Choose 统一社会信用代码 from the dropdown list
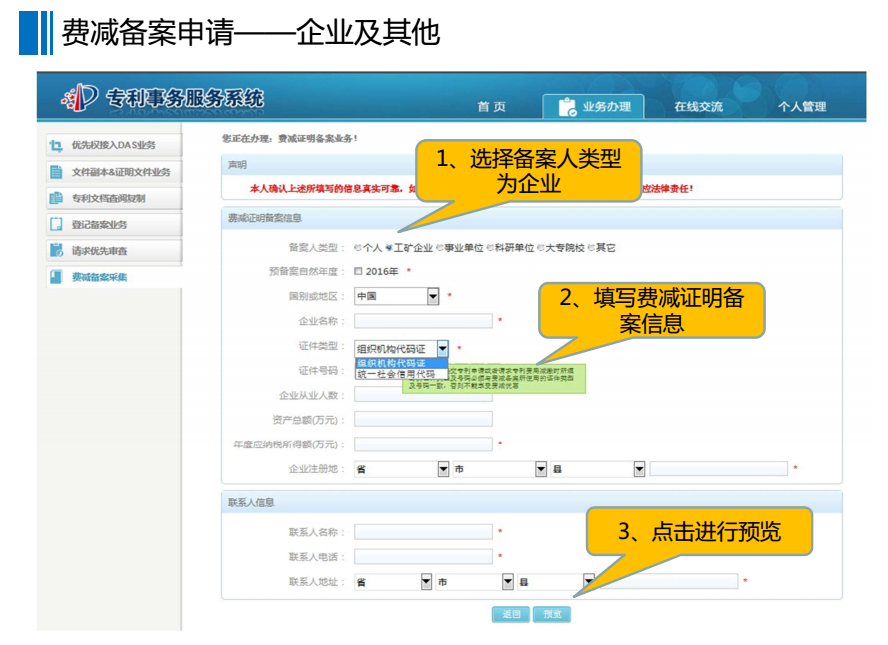This screenshot has width=888, height=645. [402, 374]
